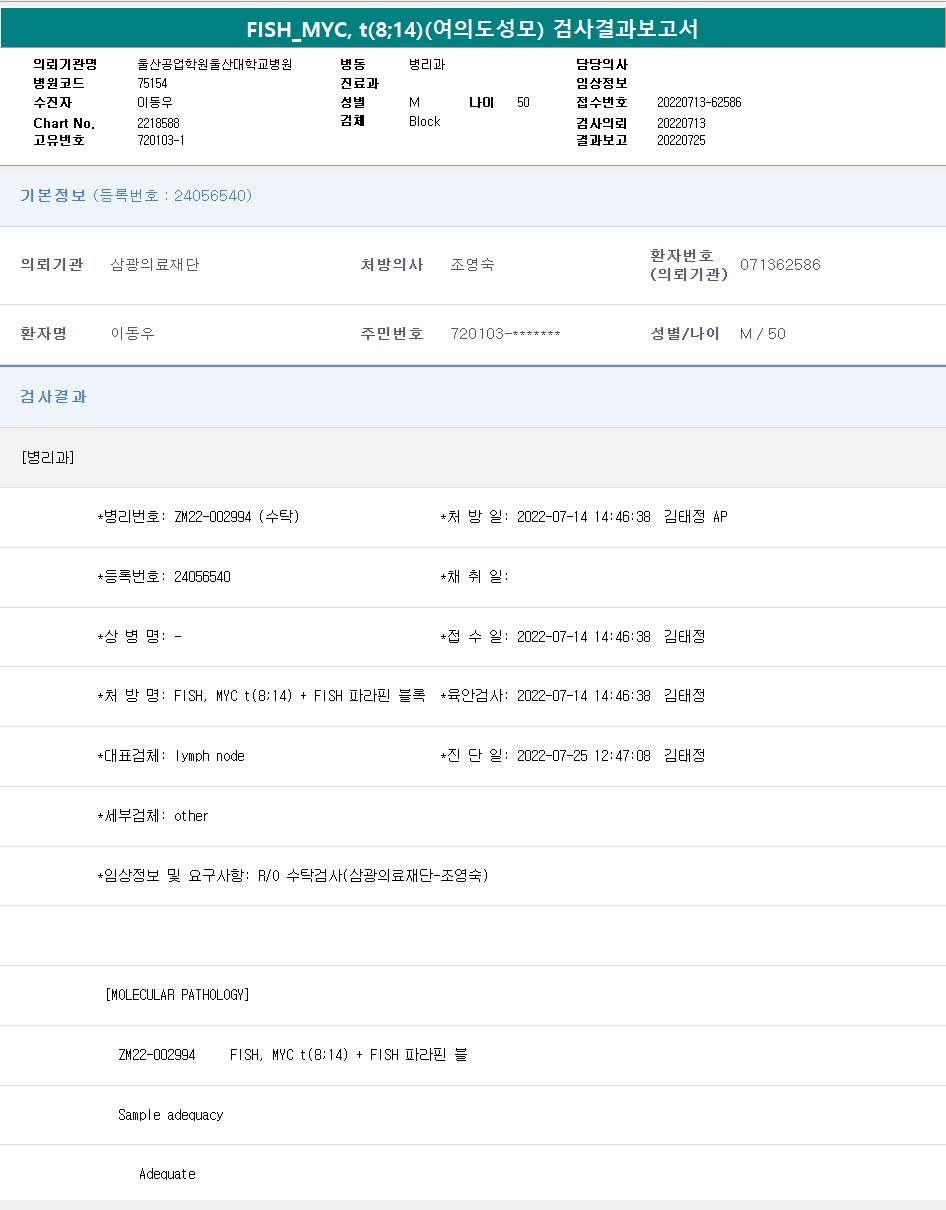Click the Adequate sample result text
The width and height of the screenshot is (946, 1210).
(x=167, y=1174)
